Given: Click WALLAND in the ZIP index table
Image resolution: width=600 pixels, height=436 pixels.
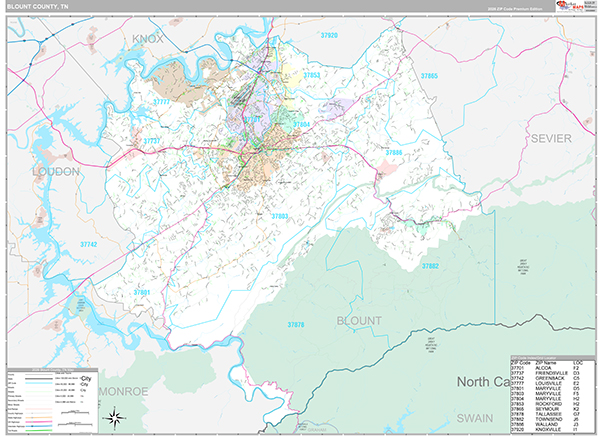Looking at the screenshot, I should click(x=546, y=425).
